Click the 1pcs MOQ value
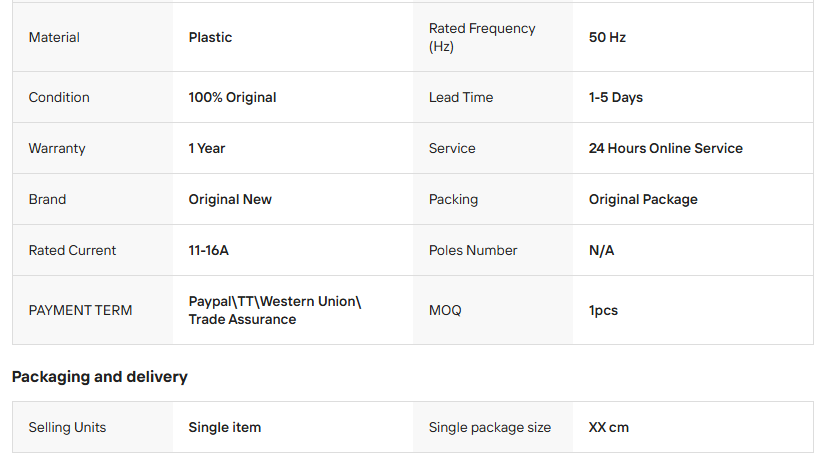 pos(603,310)
